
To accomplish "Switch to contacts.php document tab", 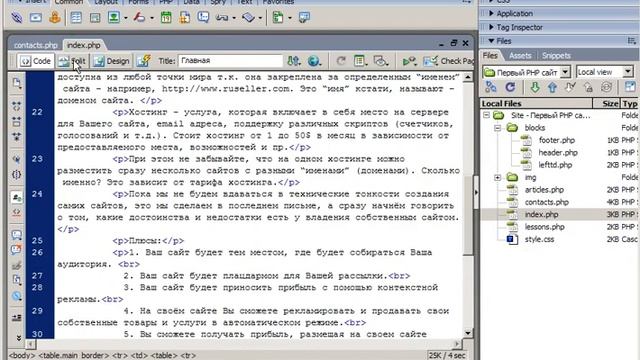I will (36, 45).
